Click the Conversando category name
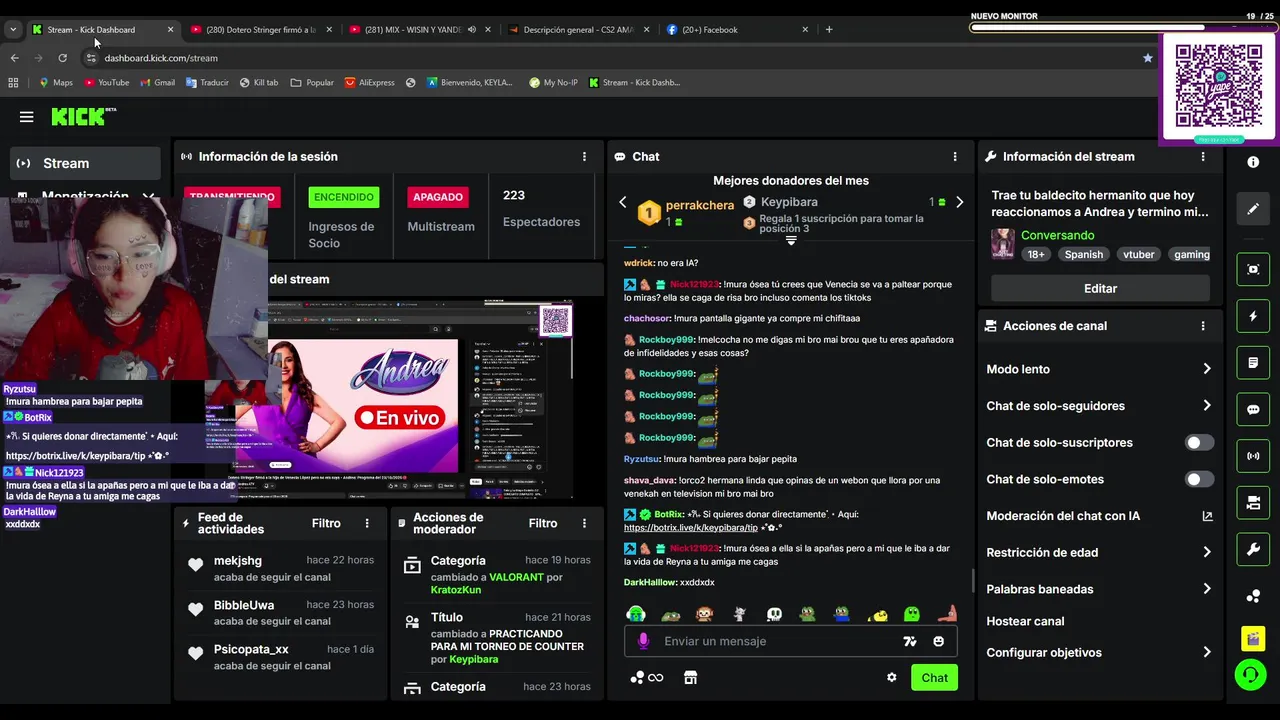 coord(1057,235)
